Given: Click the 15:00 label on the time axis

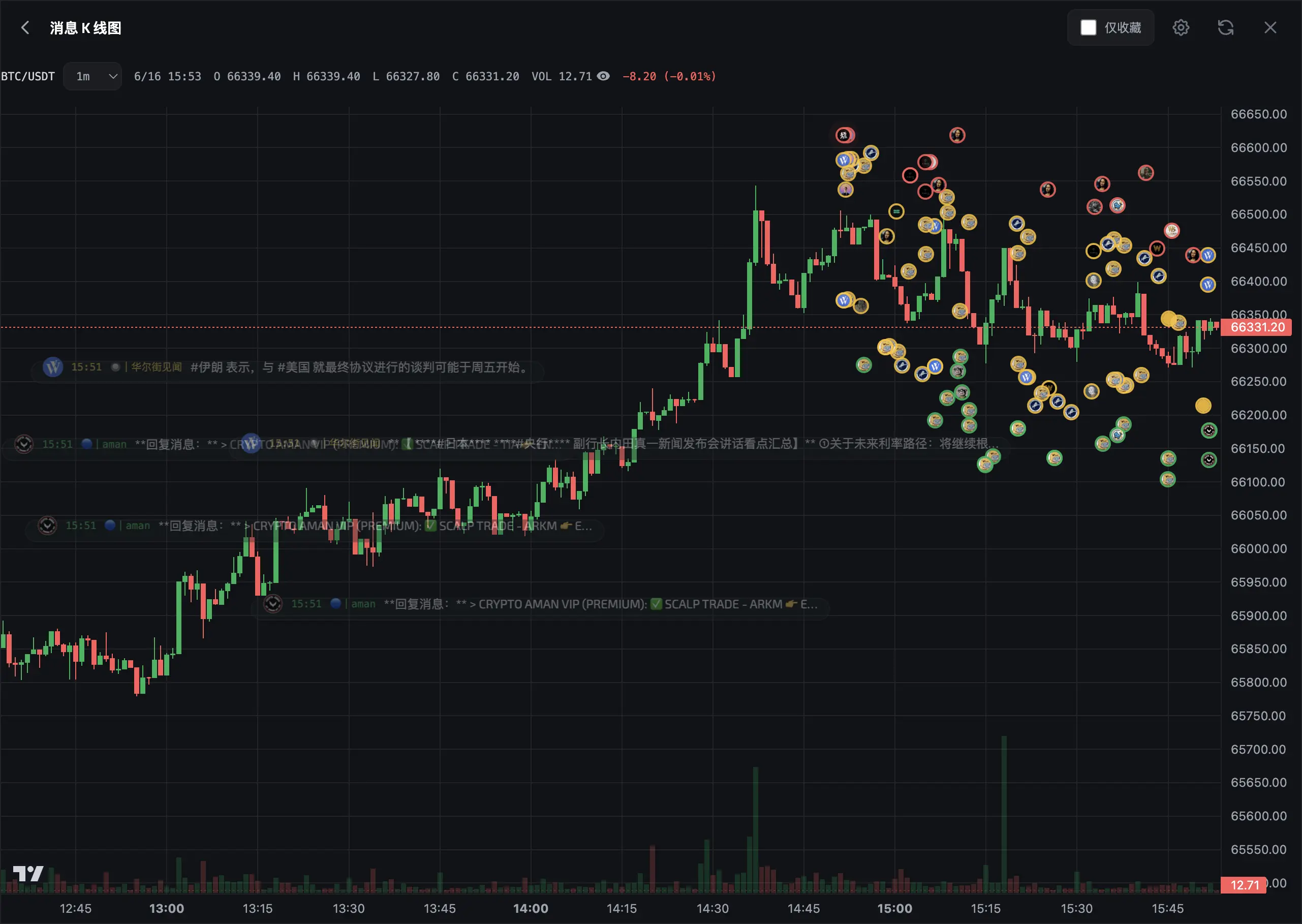Looking at the screenshot, I should click(x=895, y=909).
